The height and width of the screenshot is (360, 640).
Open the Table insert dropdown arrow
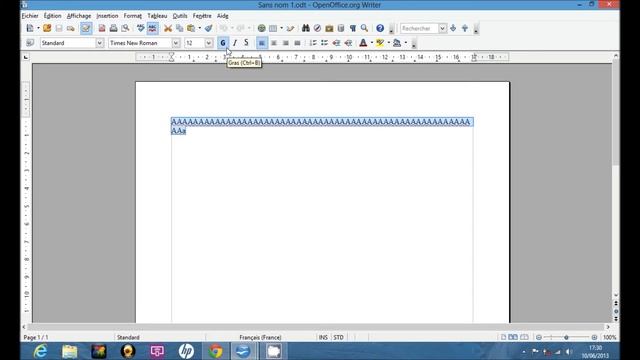[x=281, y=28]
